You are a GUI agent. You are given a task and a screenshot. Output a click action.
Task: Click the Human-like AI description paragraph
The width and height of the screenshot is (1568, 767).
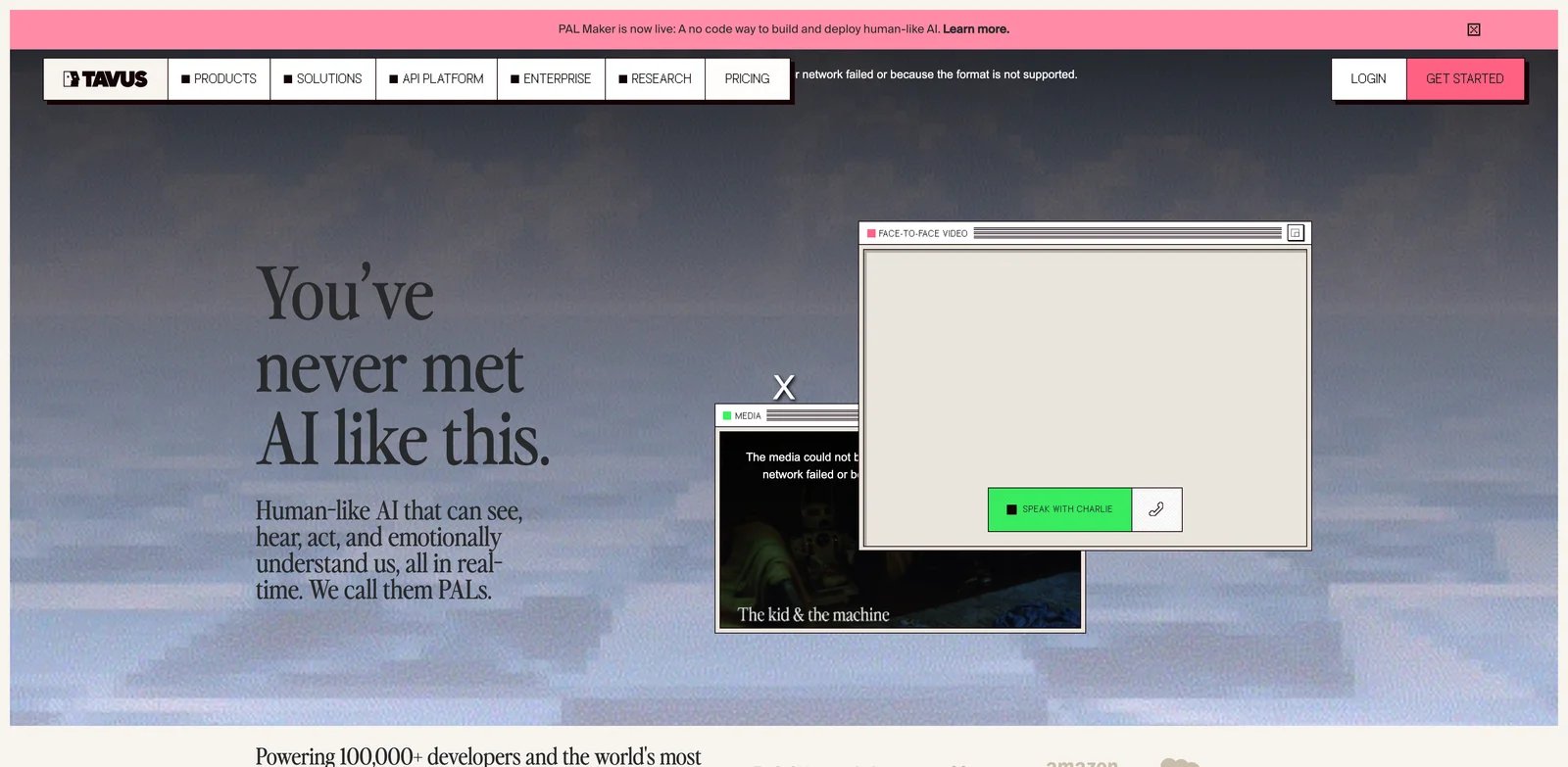tap(389, 551)
